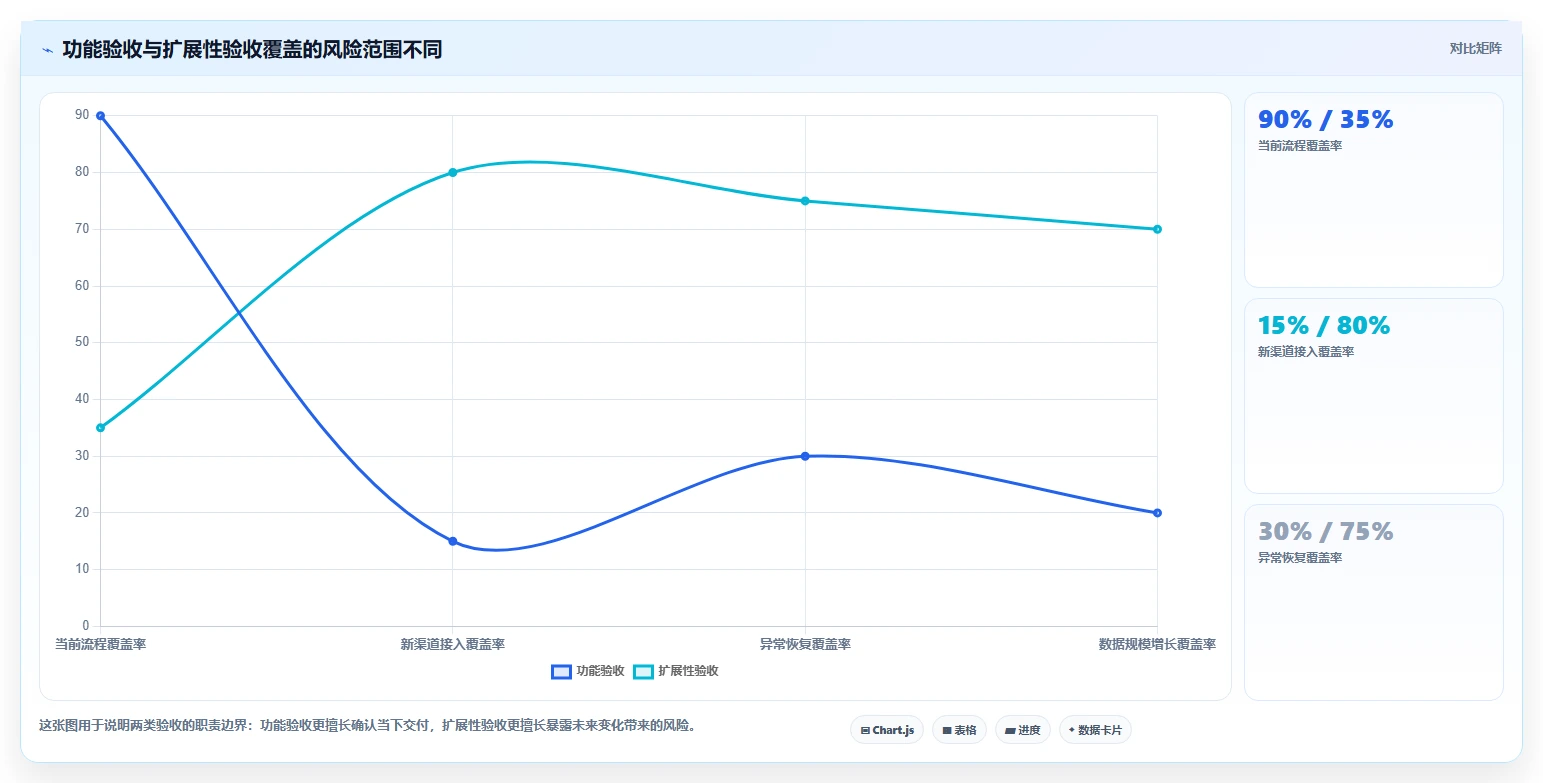The width and height of the screenshot is (1543, 783).
Task: Select the Chart.js tag chip
Action: click(x=887, y=730)
